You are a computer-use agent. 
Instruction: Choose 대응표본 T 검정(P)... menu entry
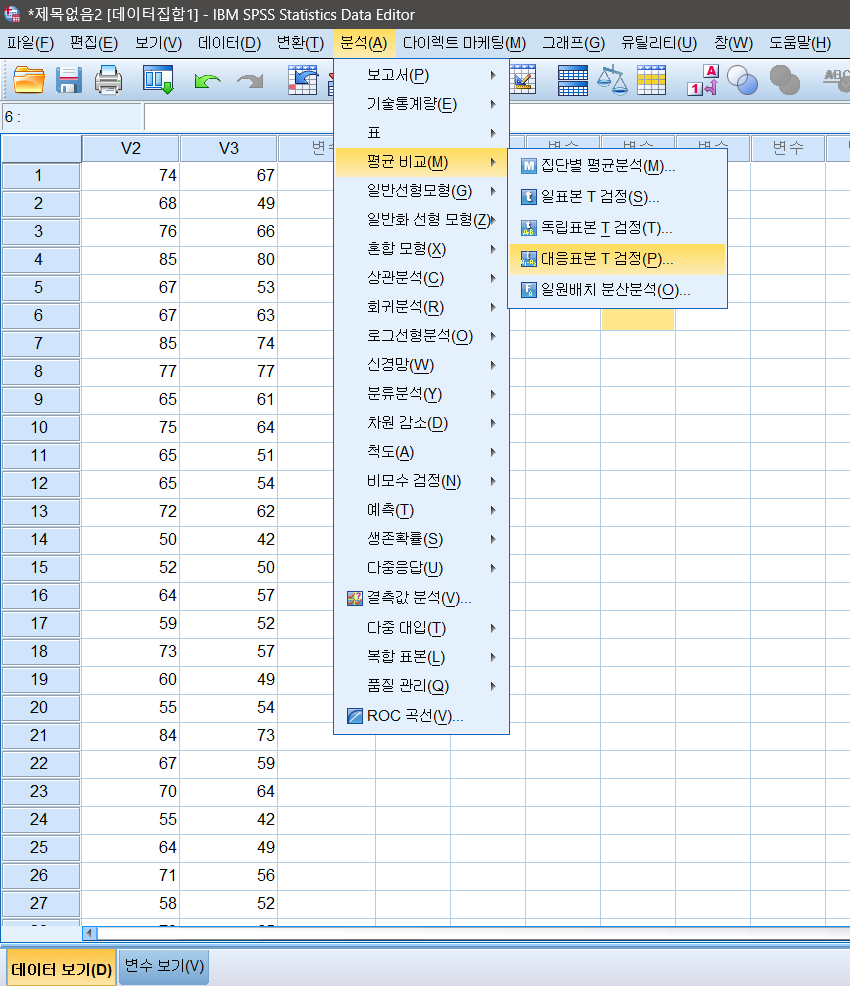617,259
